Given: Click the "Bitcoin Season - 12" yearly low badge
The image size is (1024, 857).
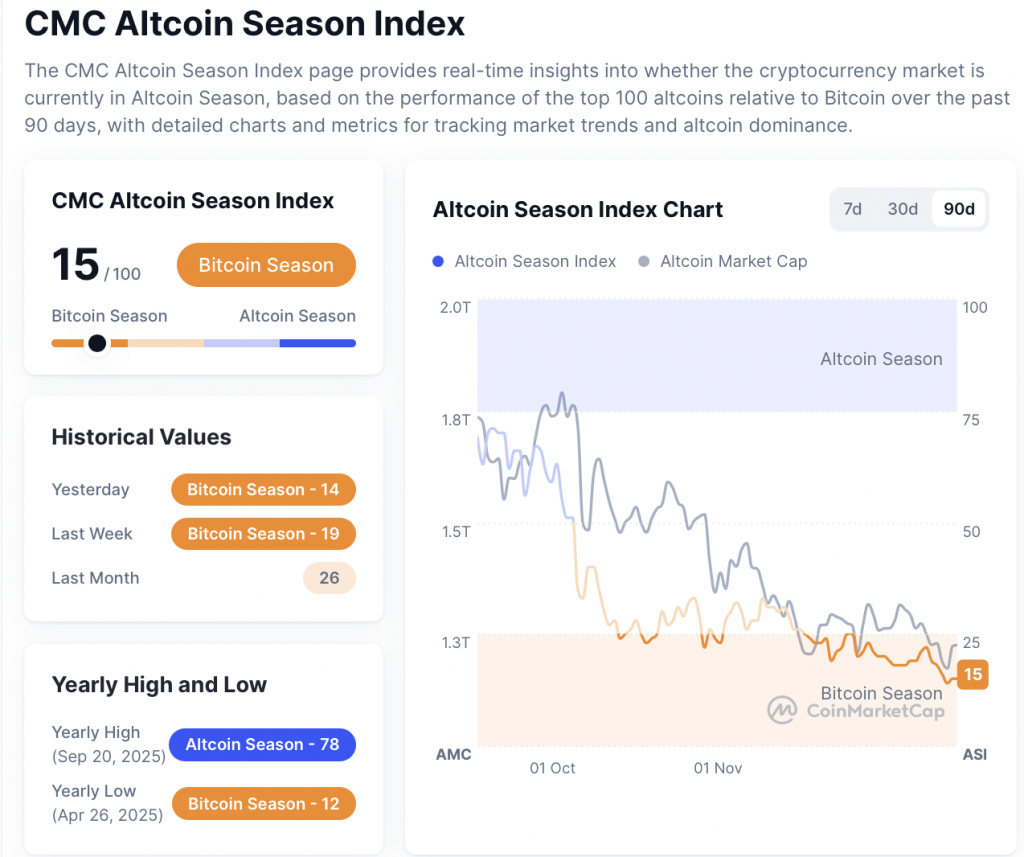Looking at the screenshot, I should [x=263, y=804].
